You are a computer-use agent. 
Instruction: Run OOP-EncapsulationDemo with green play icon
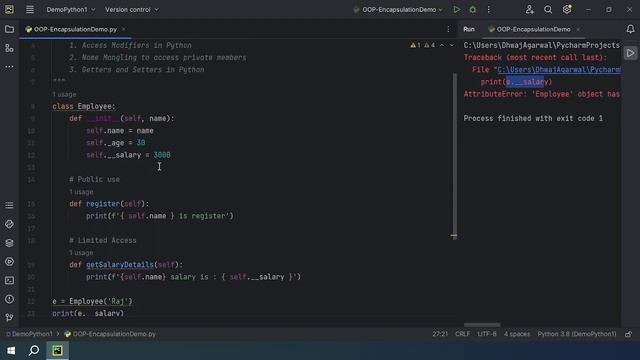click(x=456, y=9)
